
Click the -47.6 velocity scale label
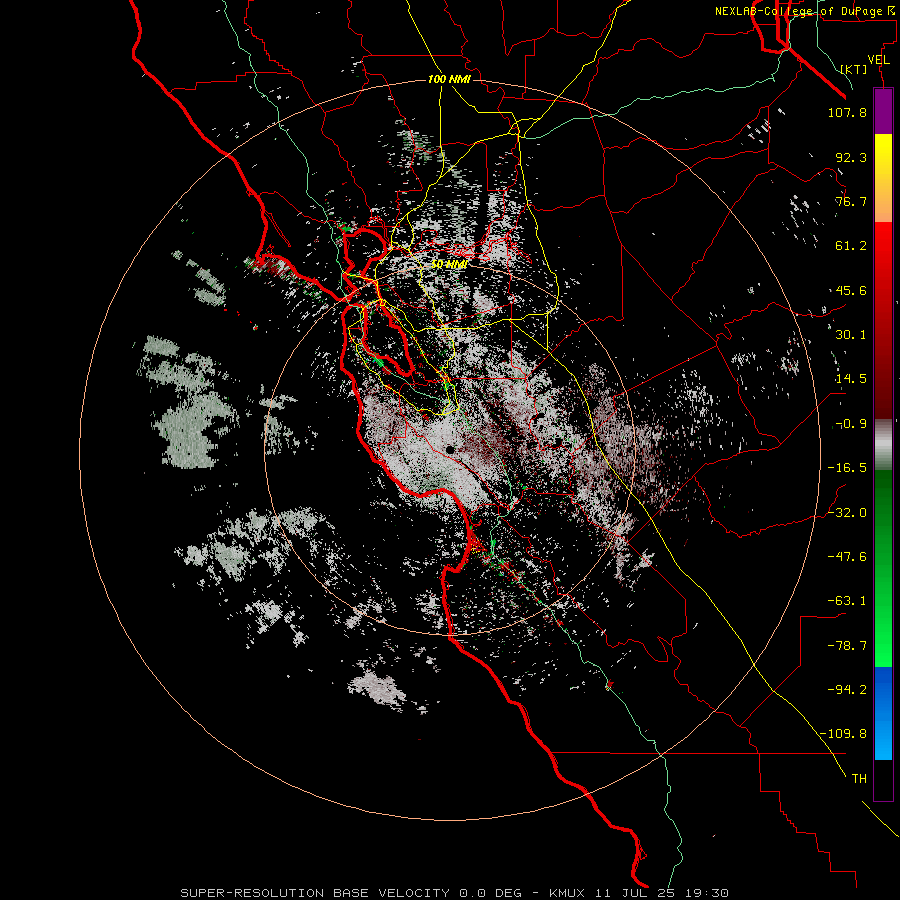coord(847,557)
